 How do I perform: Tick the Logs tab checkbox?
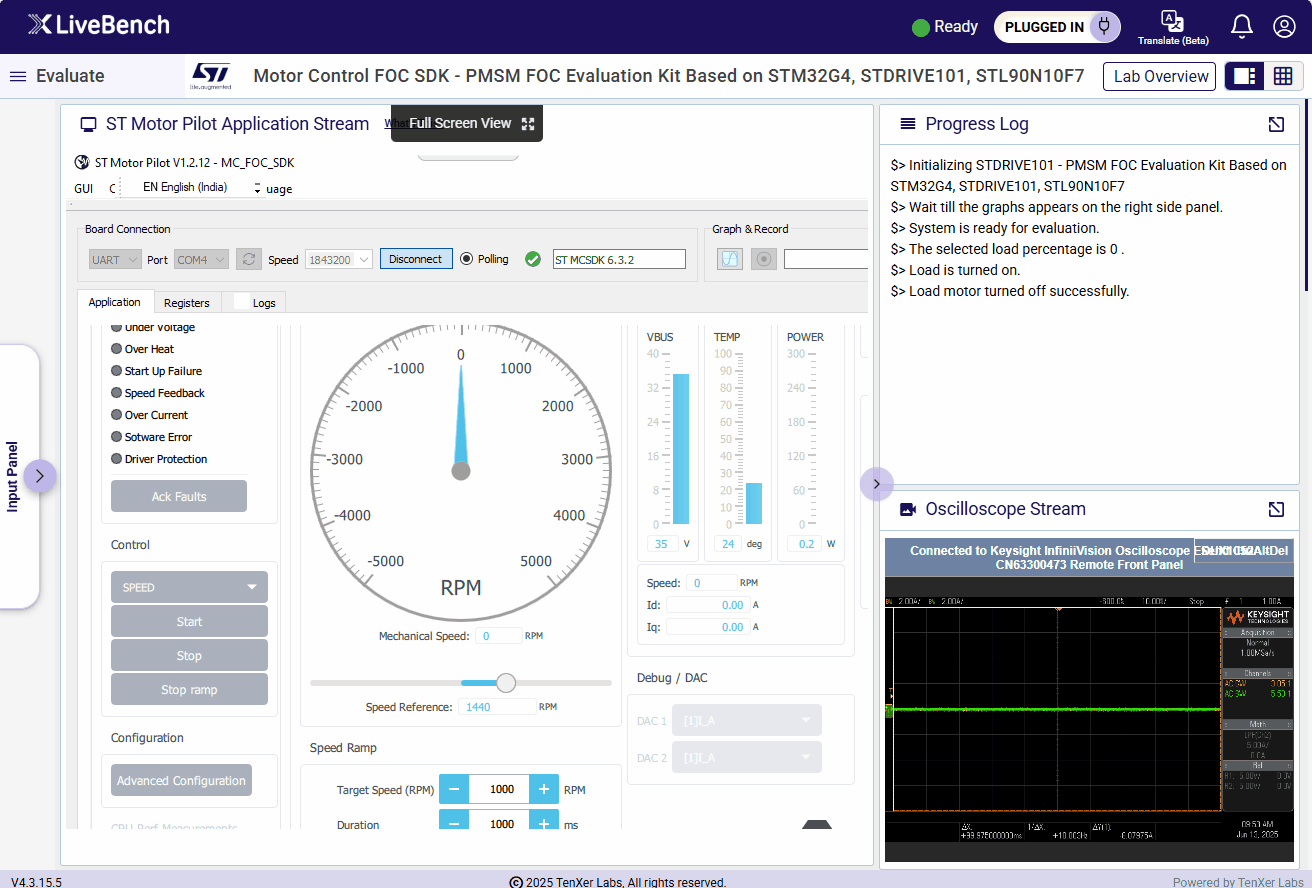click(241, 302)
